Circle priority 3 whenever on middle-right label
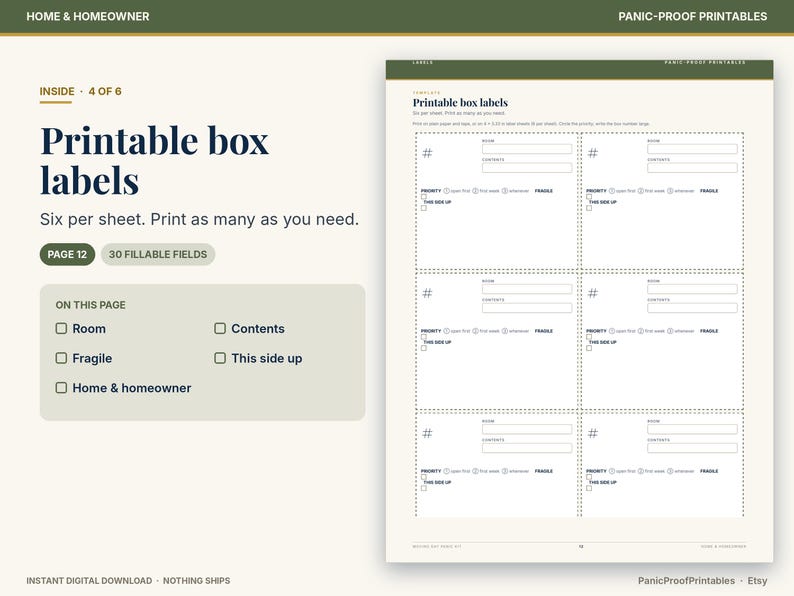 (670, 331)
